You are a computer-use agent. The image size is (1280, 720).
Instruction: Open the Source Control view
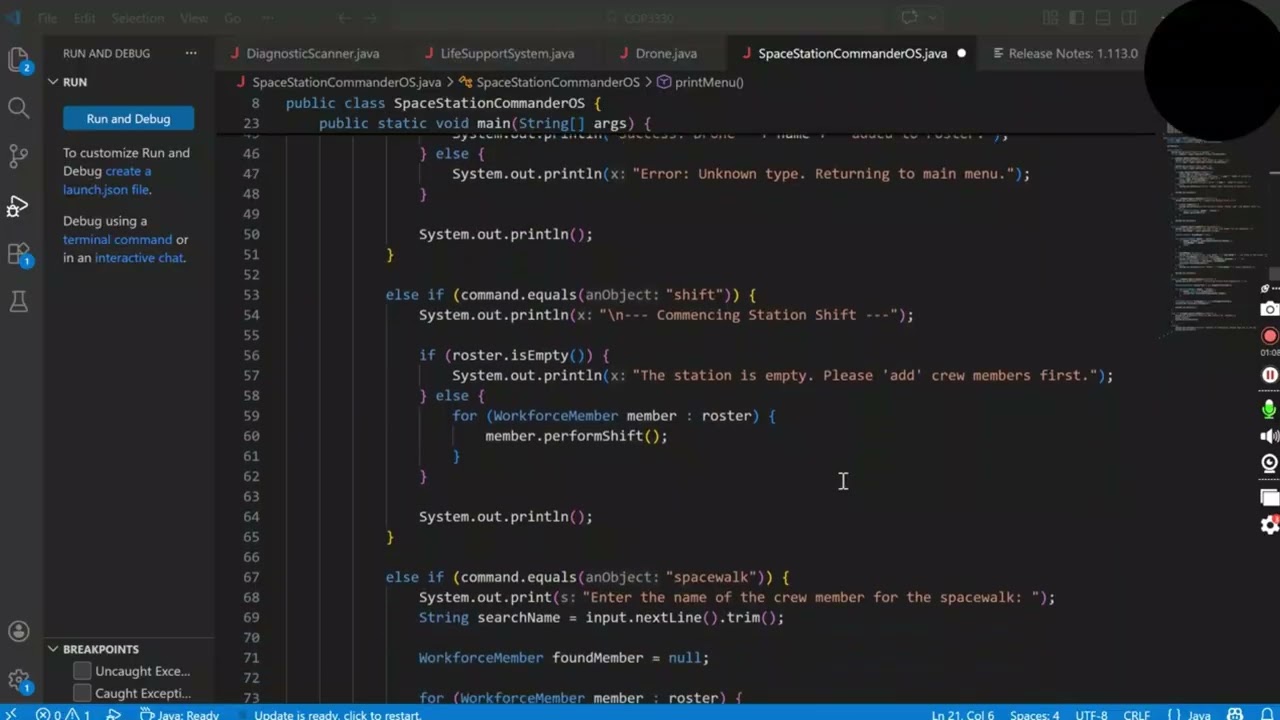coord(18,156)
